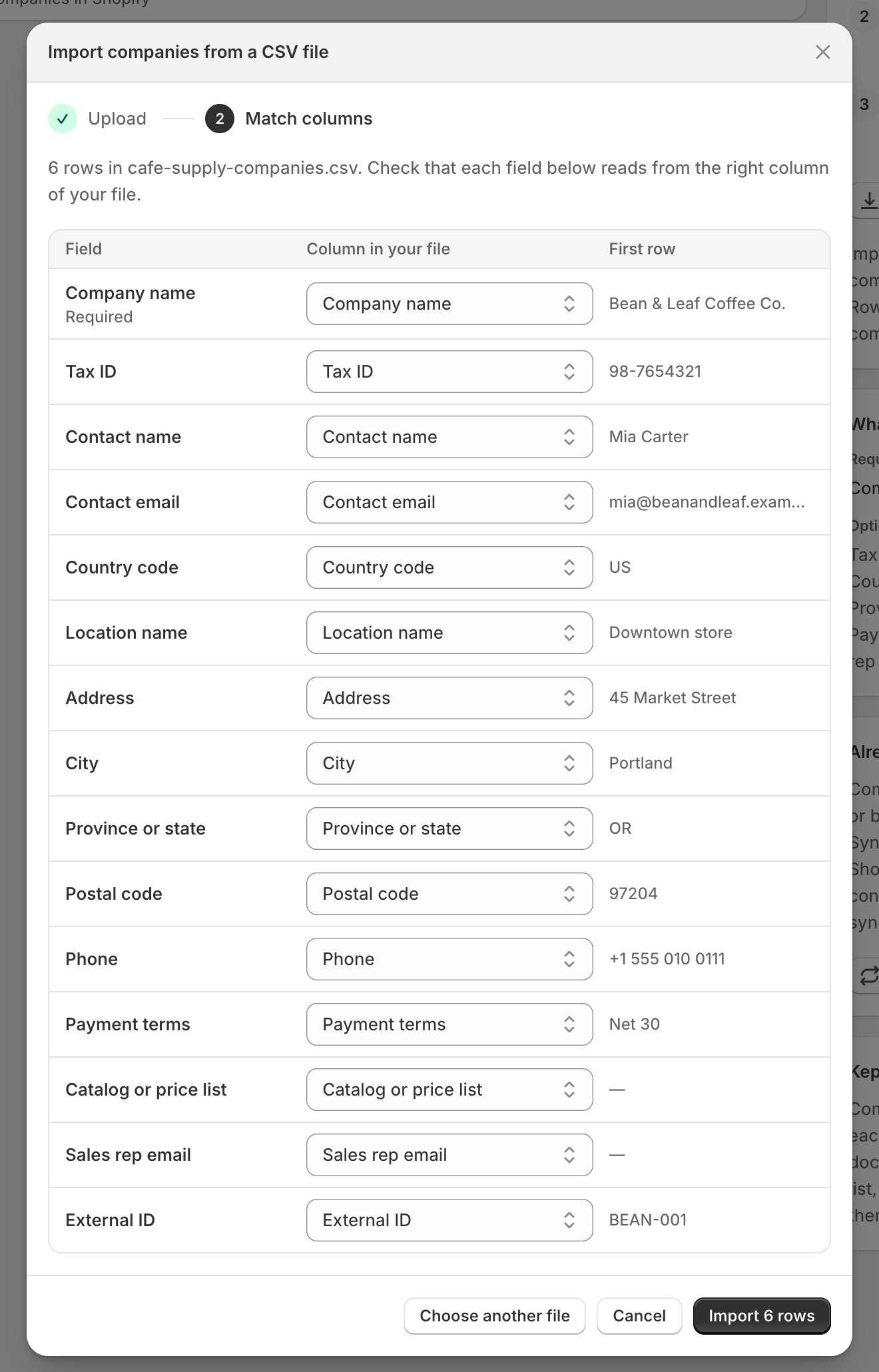Image resolution: width=879 pixels, height=1372 pixels.
Task: Open the Province or state column dropdown
Action: 449,829
